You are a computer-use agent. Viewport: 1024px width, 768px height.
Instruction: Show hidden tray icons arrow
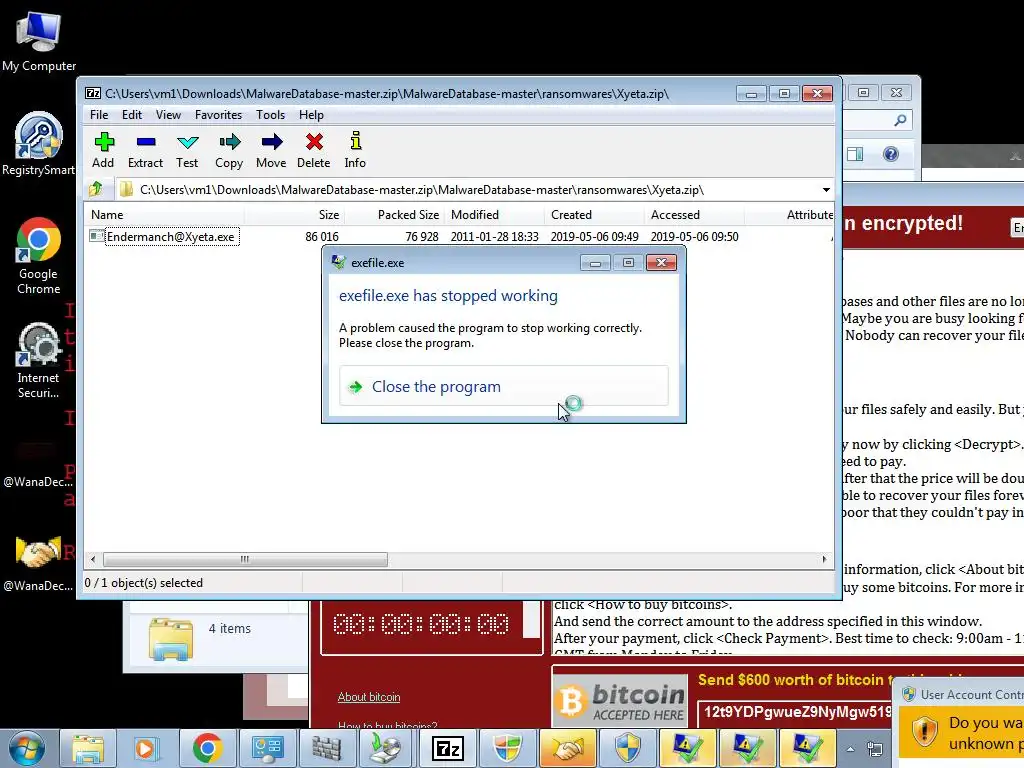coord(850,749)
